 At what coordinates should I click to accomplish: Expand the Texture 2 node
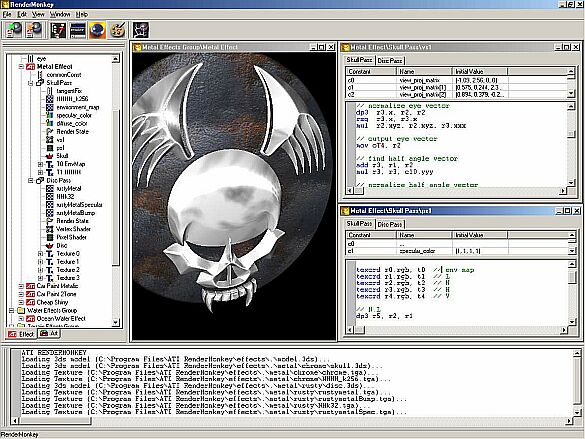coord(40,270)
